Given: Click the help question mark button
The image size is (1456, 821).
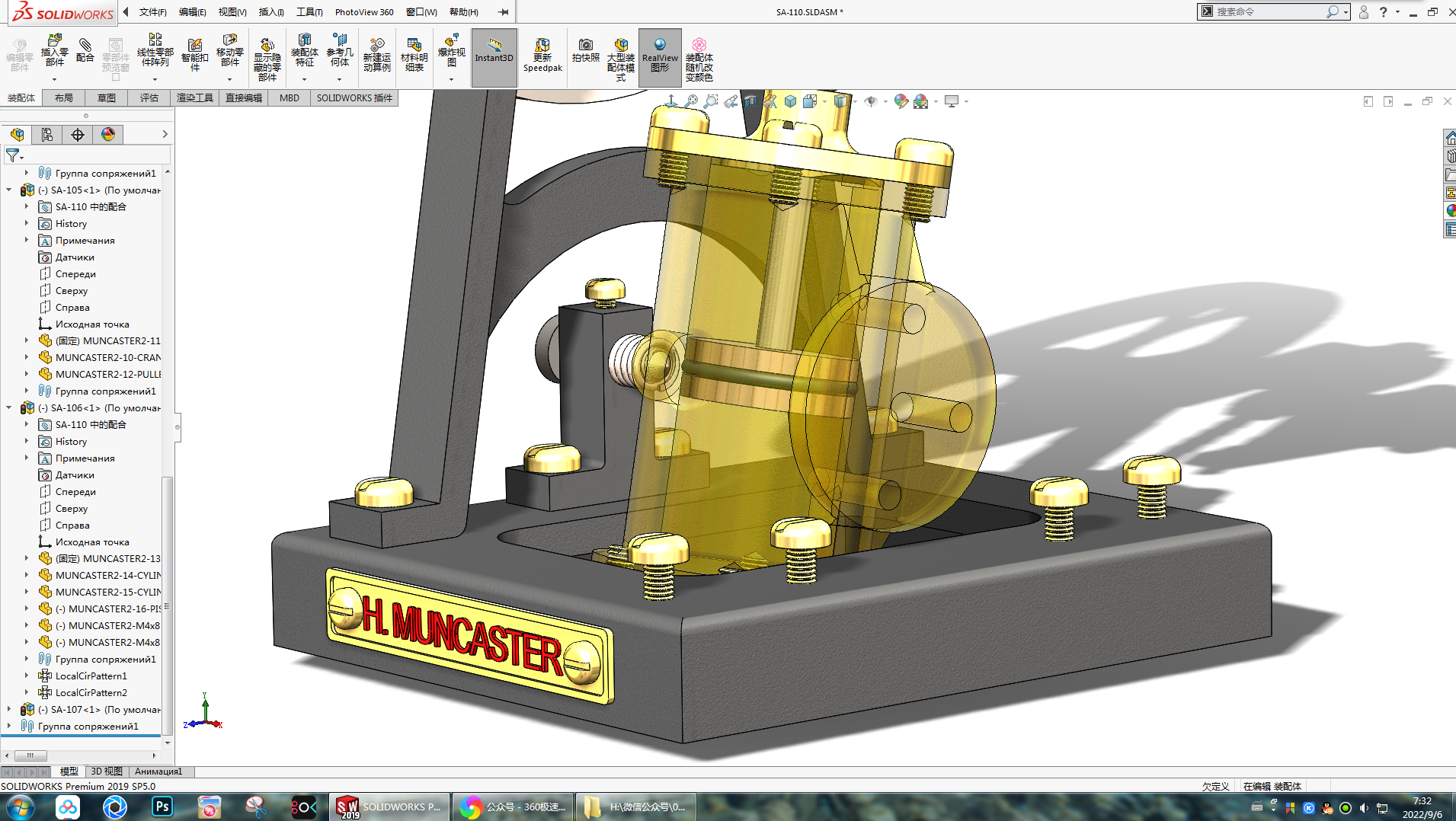Looking at the screenshot, I should pyautogui.click(x=1383, y=11).
